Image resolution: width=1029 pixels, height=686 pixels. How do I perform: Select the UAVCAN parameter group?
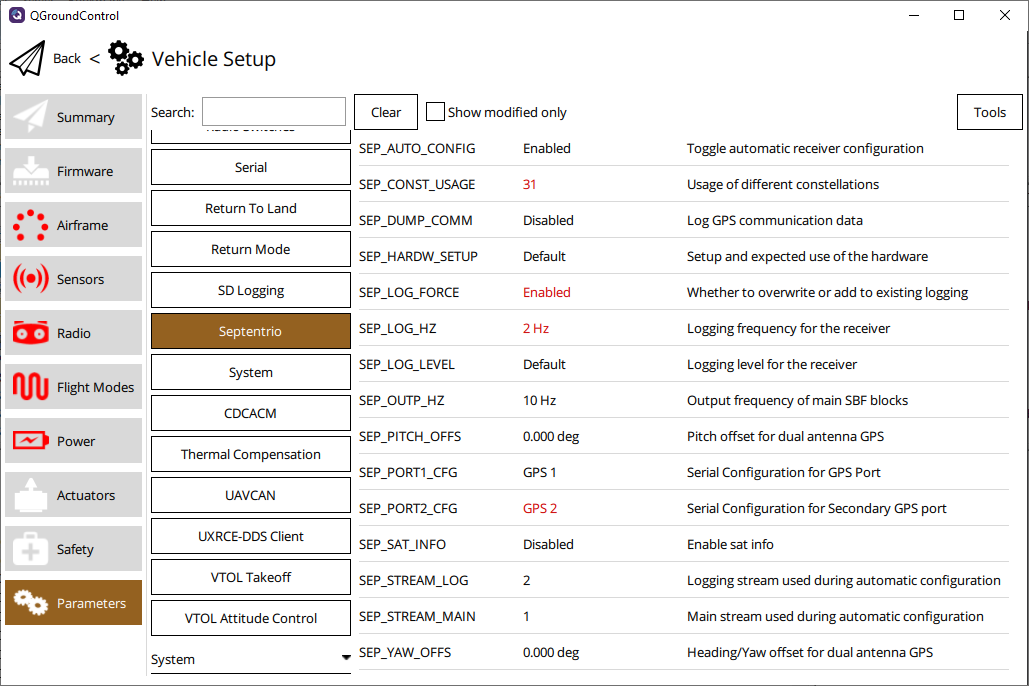click(250, 495)
